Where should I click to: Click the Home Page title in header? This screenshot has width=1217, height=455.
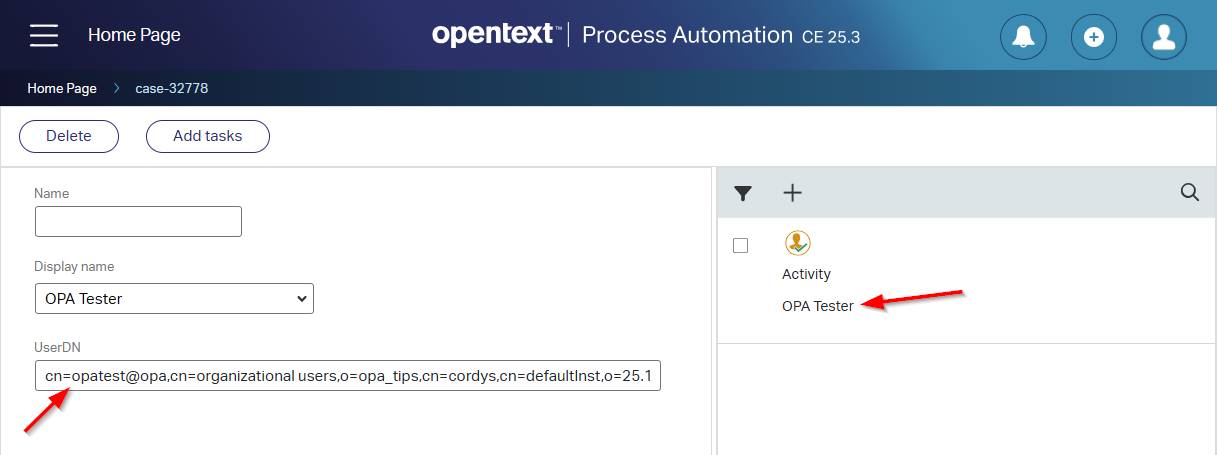(x=134, y=35)
